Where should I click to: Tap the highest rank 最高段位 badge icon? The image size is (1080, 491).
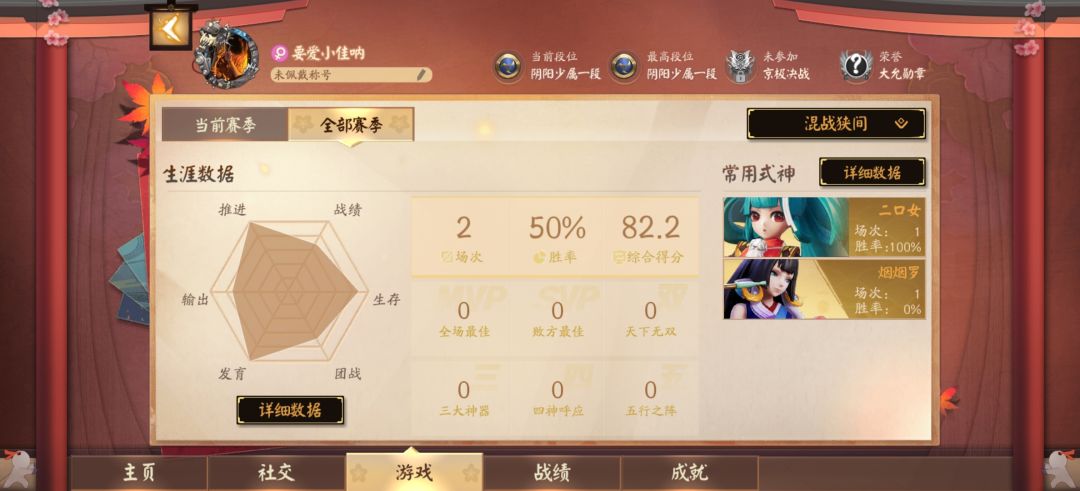click(x=624, y=66)
